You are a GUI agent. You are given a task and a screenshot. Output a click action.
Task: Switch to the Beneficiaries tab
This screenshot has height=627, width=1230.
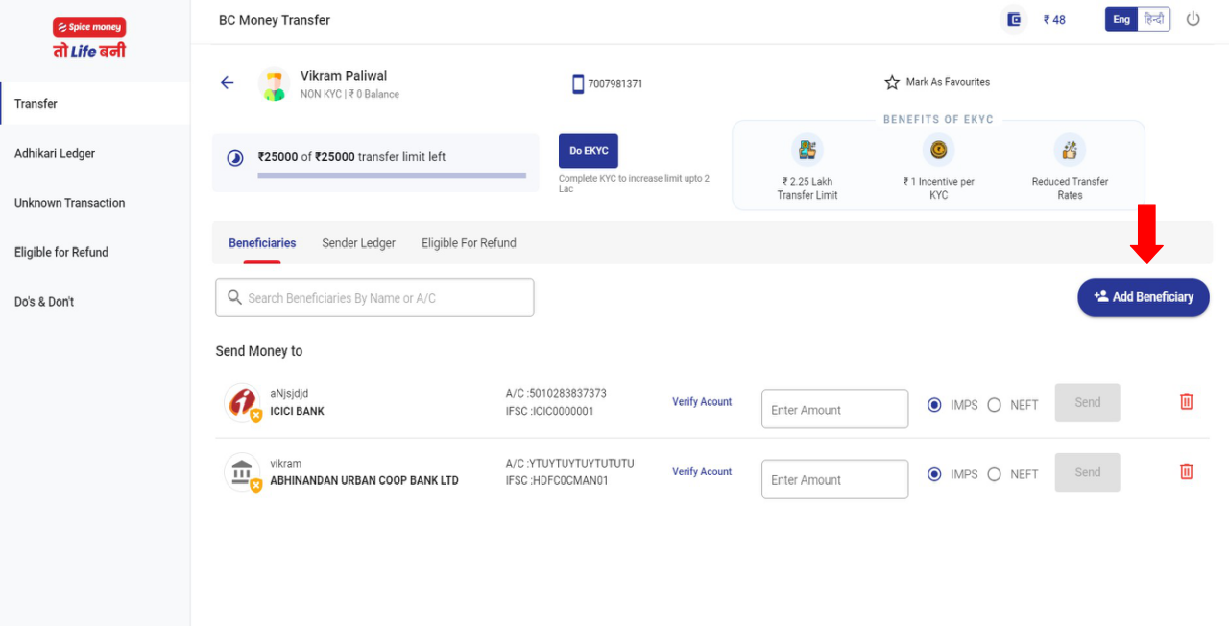[262, 243]
